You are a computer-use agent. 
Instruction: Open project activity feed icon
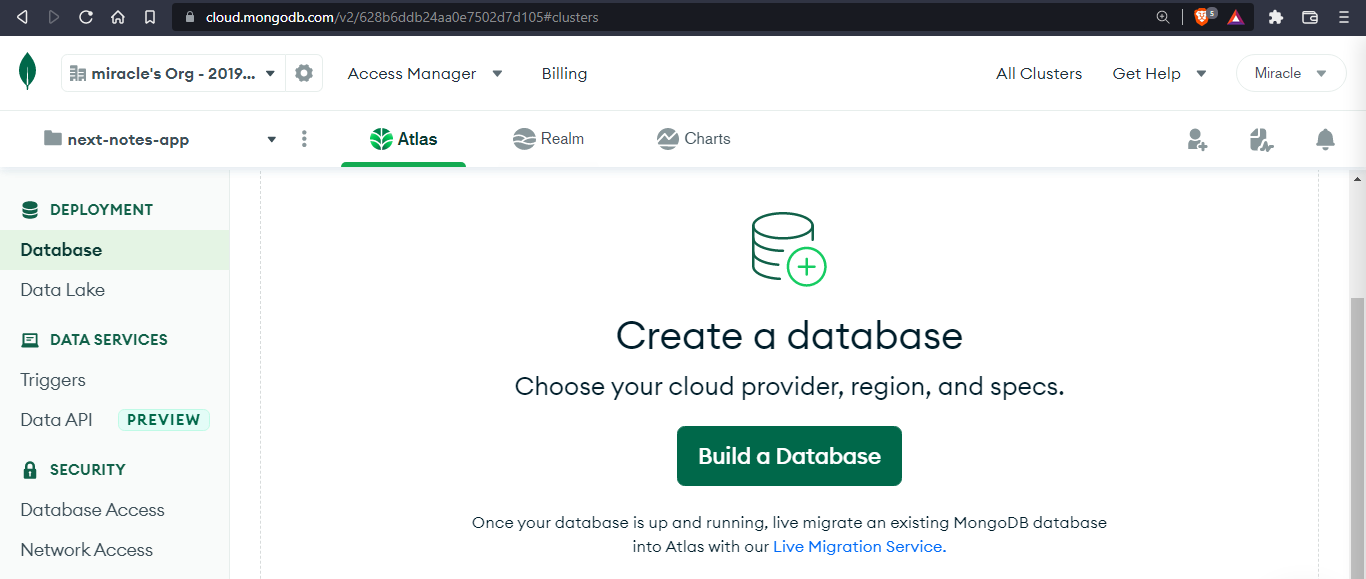click(1261, 139)
